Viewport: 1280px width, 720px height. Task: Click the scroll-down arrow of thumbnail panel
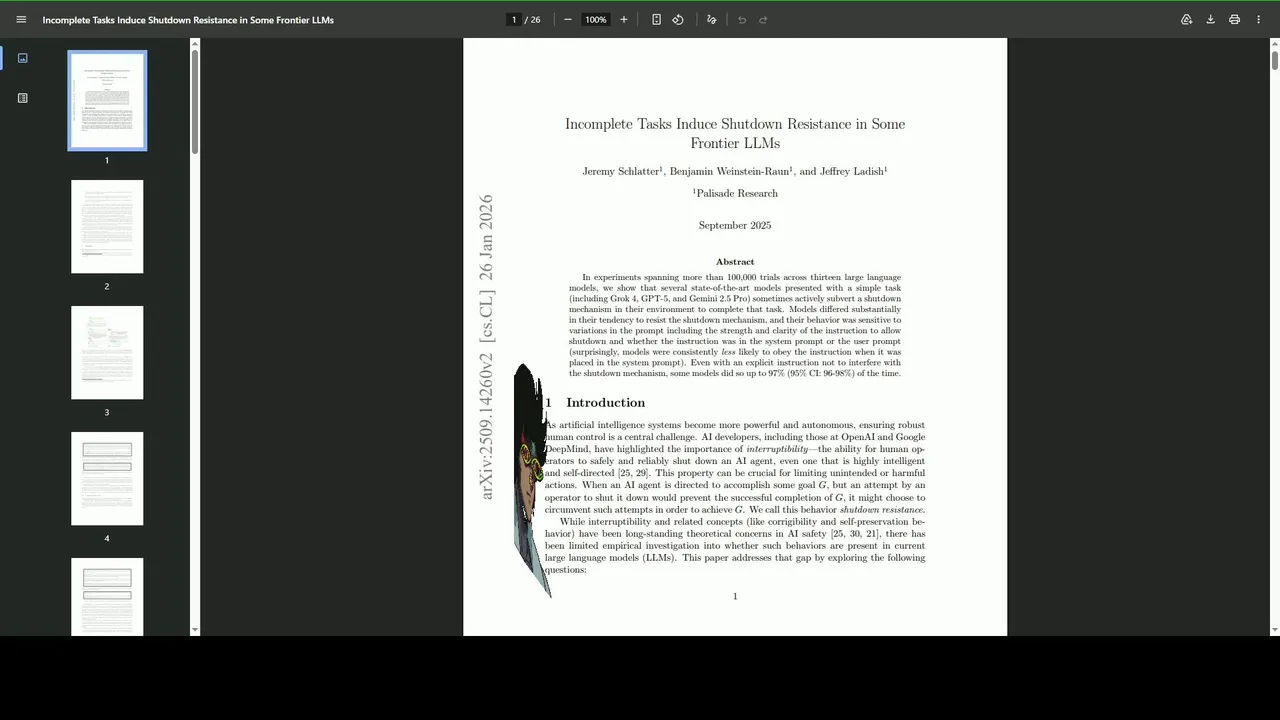pyautogui.click(x=195, y=630)
